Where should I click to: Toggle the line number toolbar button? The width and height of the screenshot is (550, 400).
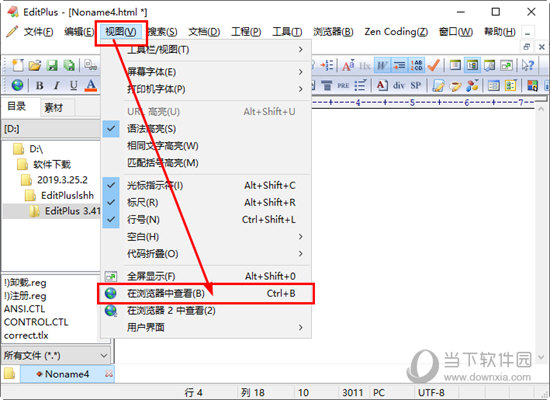click(x=417, y=65)
